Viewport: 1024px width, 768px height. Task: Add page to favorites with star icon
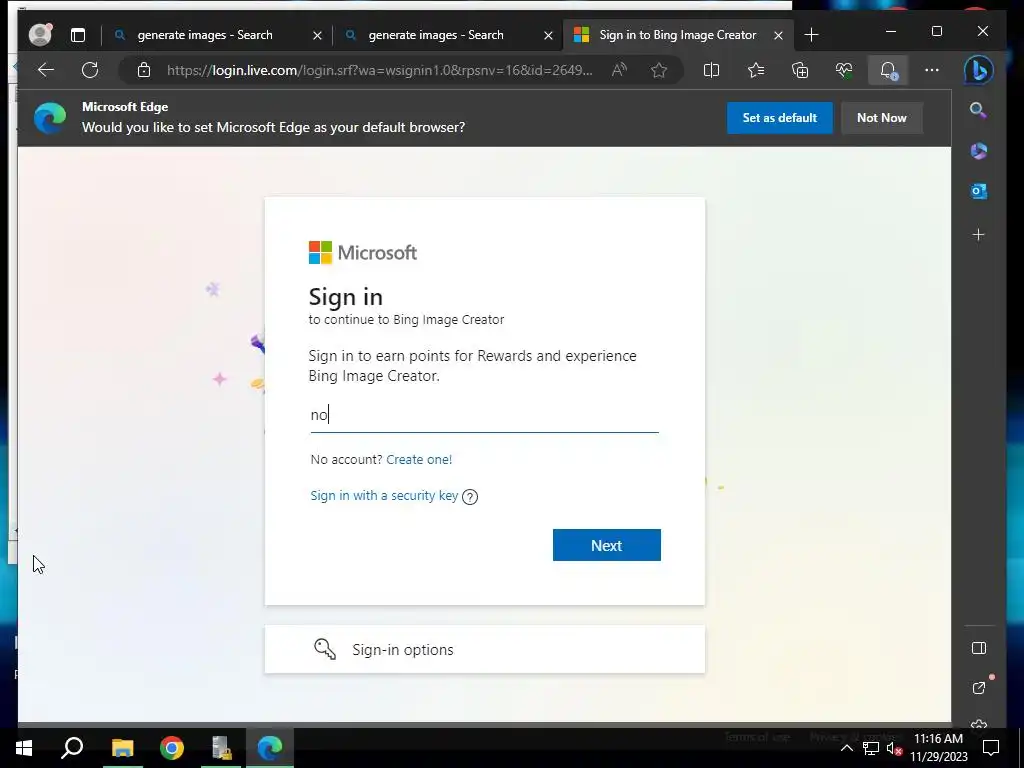(x=659, y=70)
